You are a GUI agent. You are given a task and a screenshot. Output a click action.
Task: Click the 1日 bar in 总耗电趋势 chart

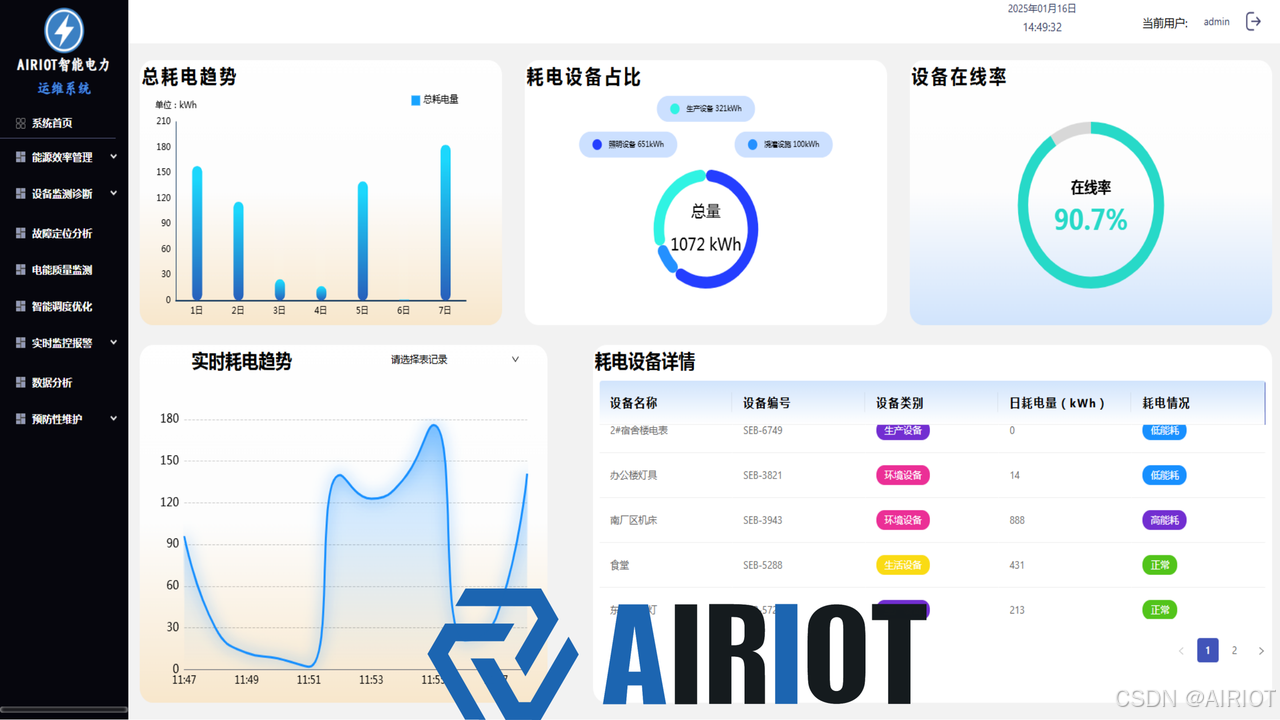197,233
